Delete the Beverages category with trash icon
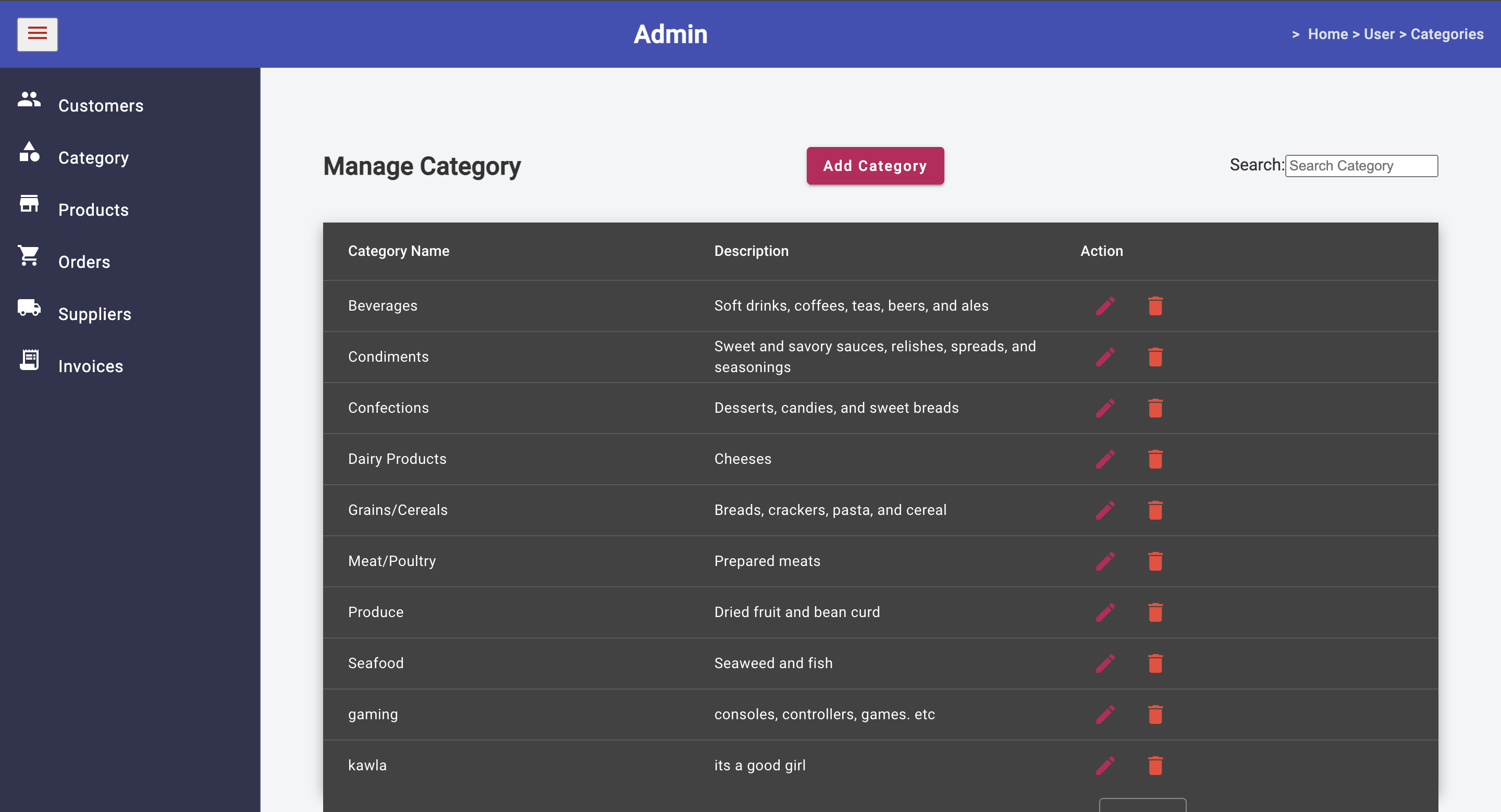The width and height of the screenshot is (1501, 812). [1155, 306]
